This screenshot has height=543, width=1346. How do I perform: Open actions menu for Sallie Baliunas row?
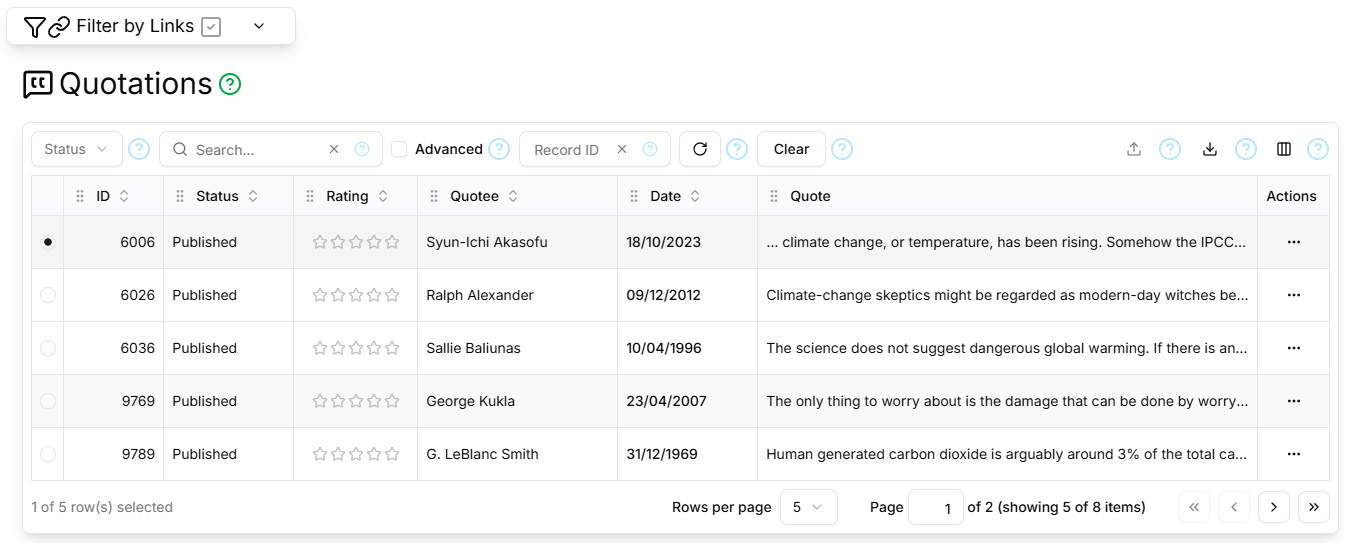[x=1294, y=348]
